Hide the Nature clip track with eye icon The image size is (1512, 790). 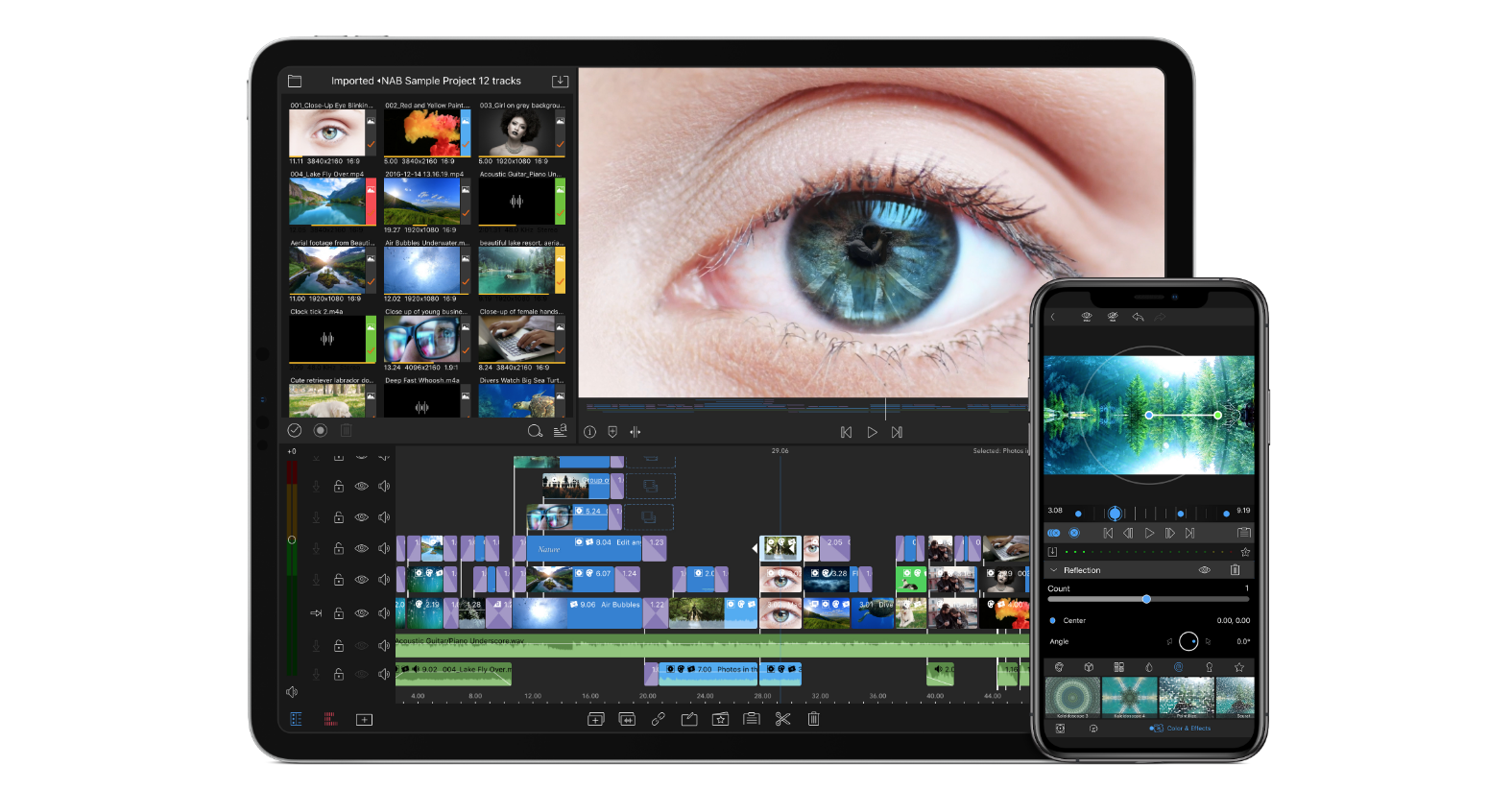(362, 549)
